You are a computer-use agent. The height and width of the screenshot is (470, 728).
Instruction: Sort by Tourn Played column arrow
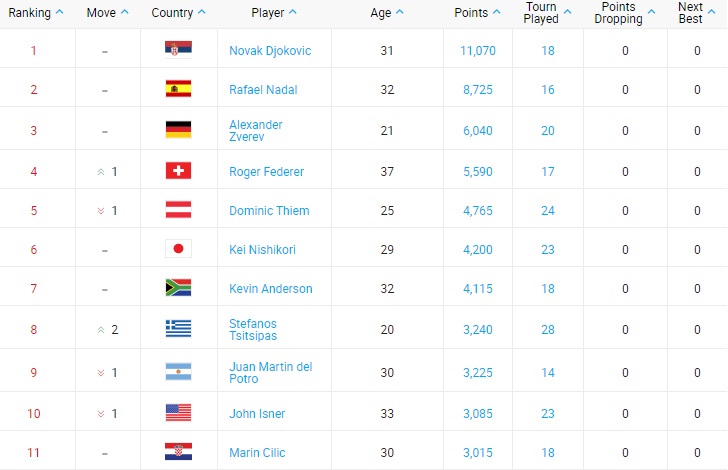click(x=567, y=12)
